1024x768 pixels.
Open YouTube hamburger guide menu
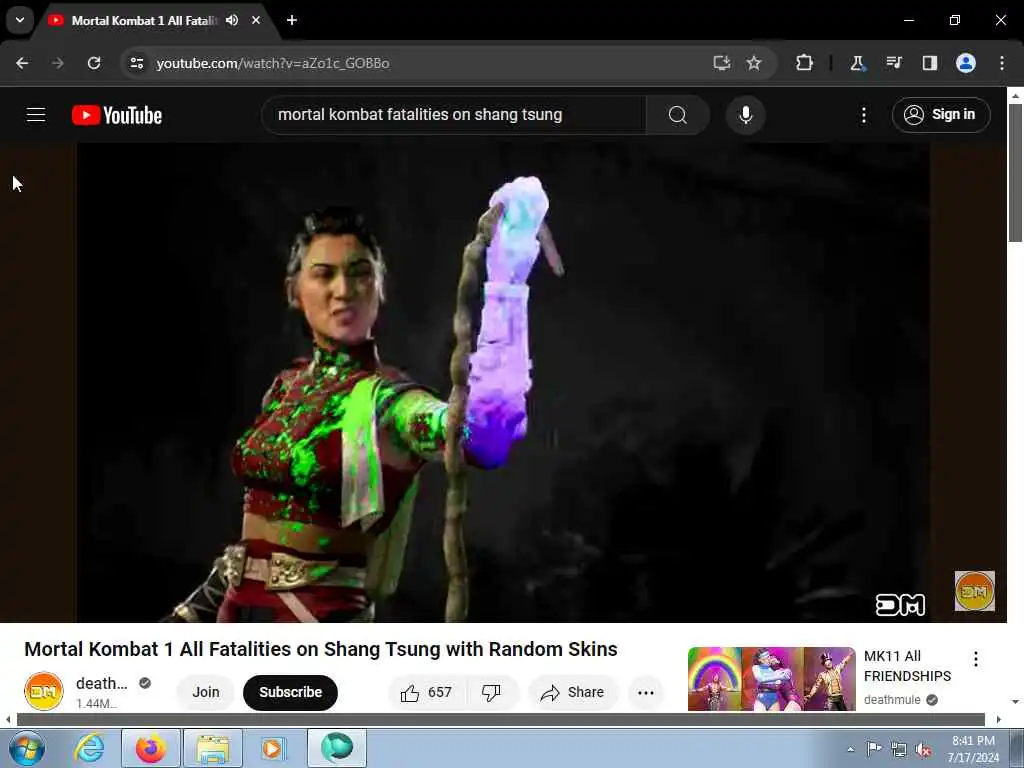36,115
